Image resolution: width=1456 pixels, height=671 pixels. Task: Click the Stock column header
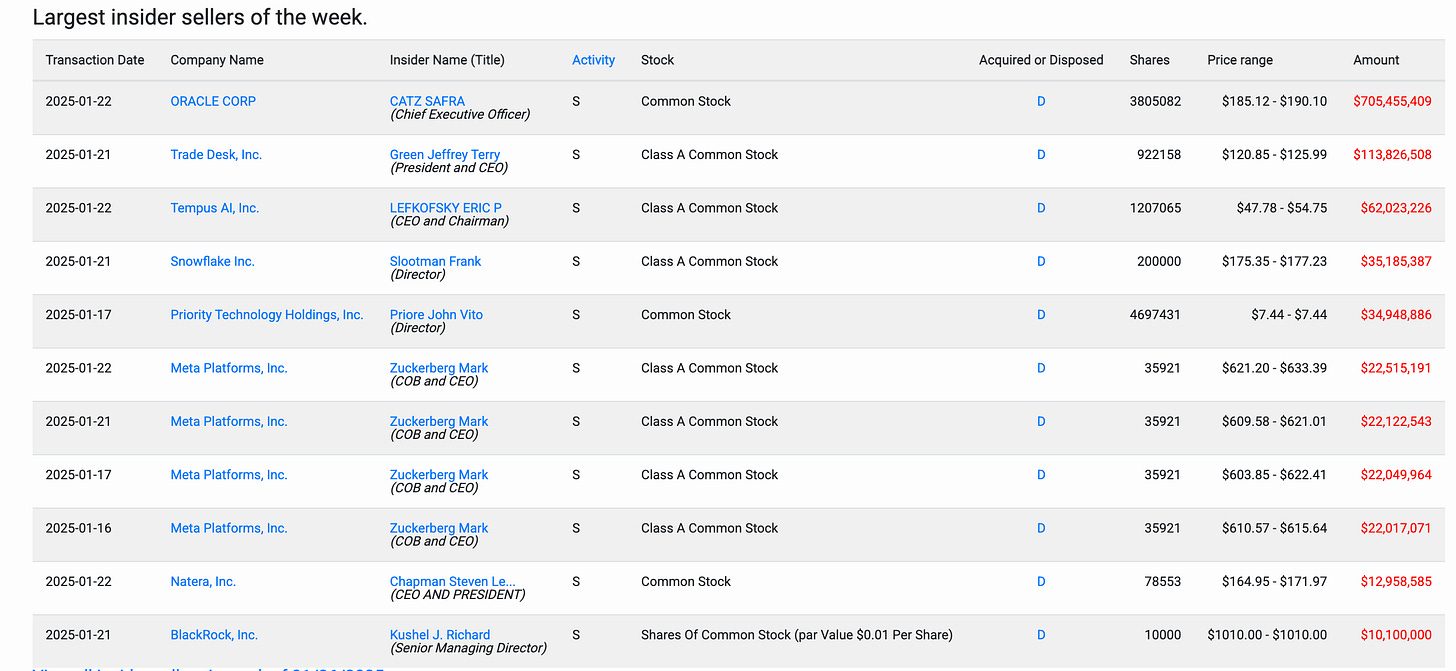point(657,60)
